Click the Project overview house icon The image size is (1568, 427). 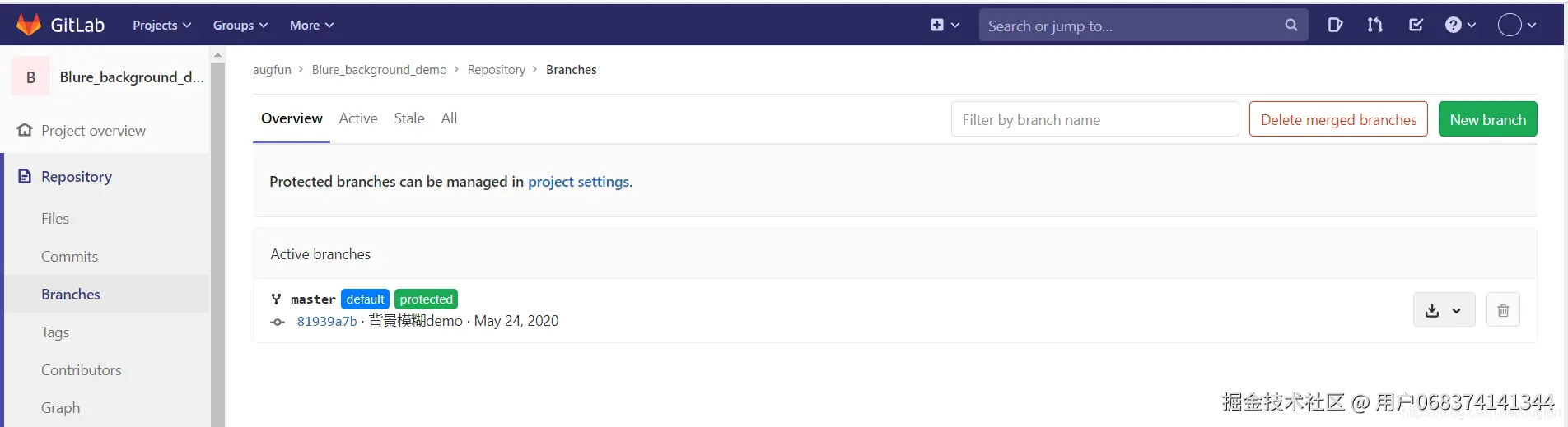point(25,130)
